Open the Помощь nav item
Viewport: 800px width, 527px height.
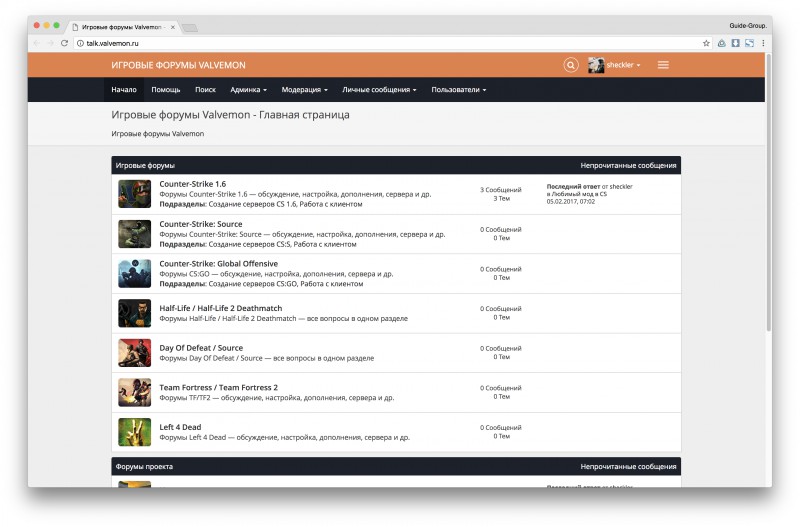[x=166, y=90]
